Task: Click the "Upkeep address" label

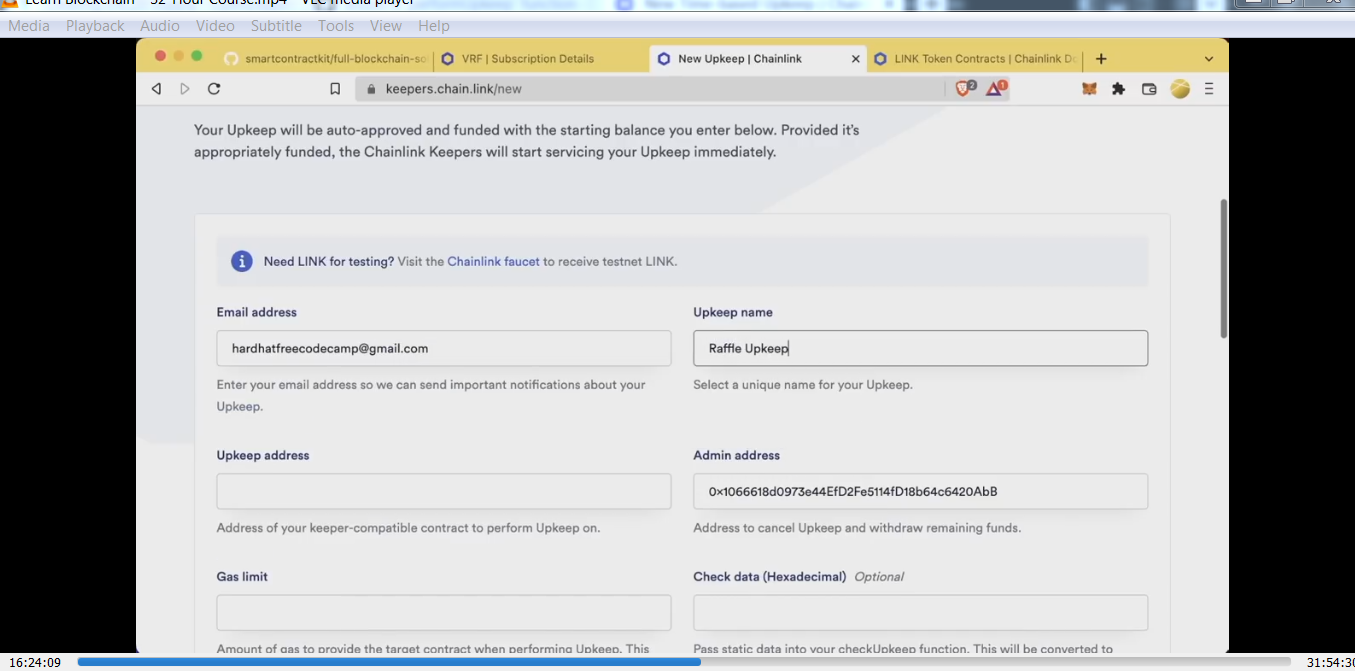Action: click(263, 455)
